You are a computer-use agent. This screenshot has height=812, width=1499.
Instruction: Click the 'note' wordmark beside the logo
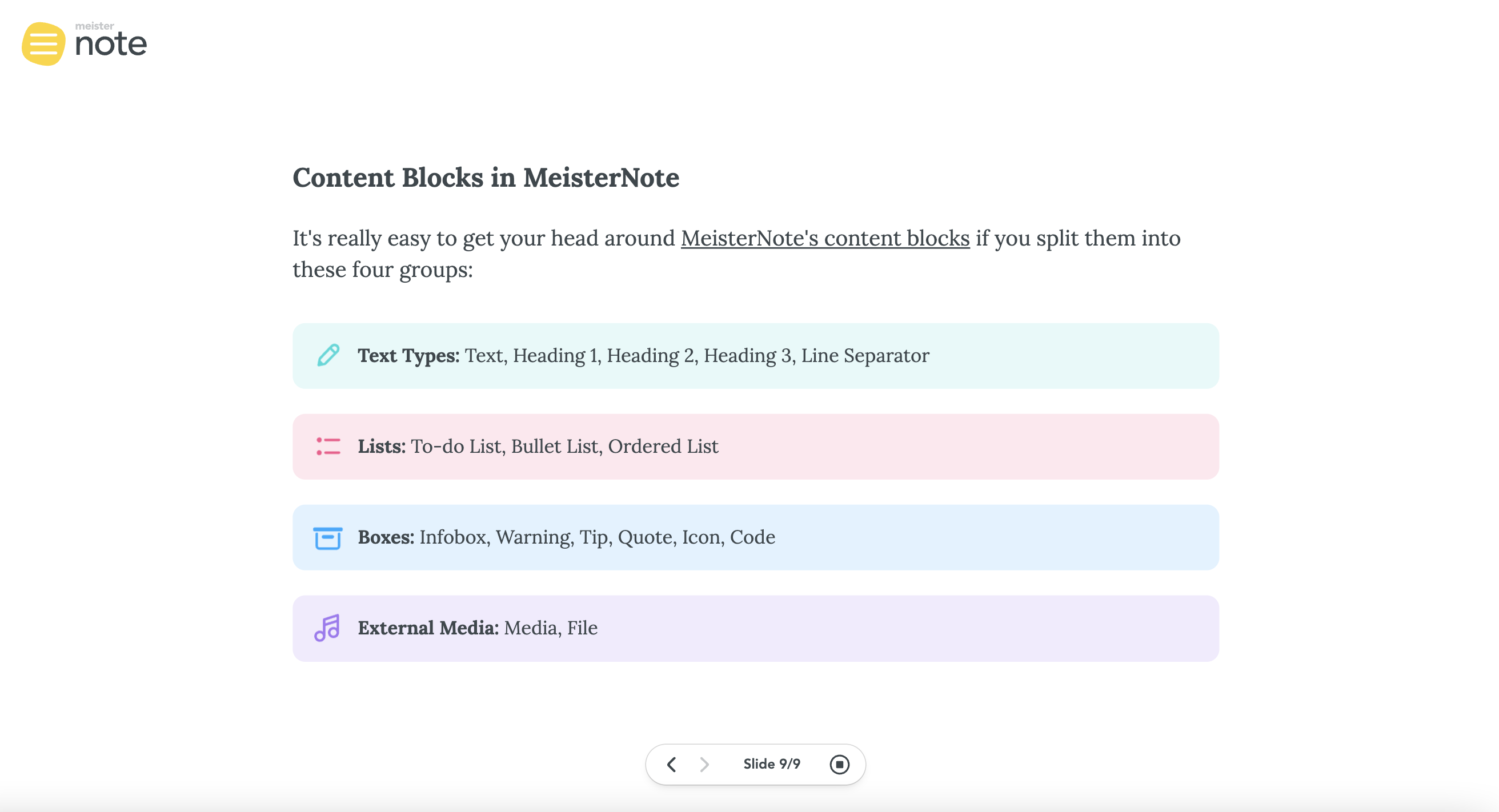111,45
